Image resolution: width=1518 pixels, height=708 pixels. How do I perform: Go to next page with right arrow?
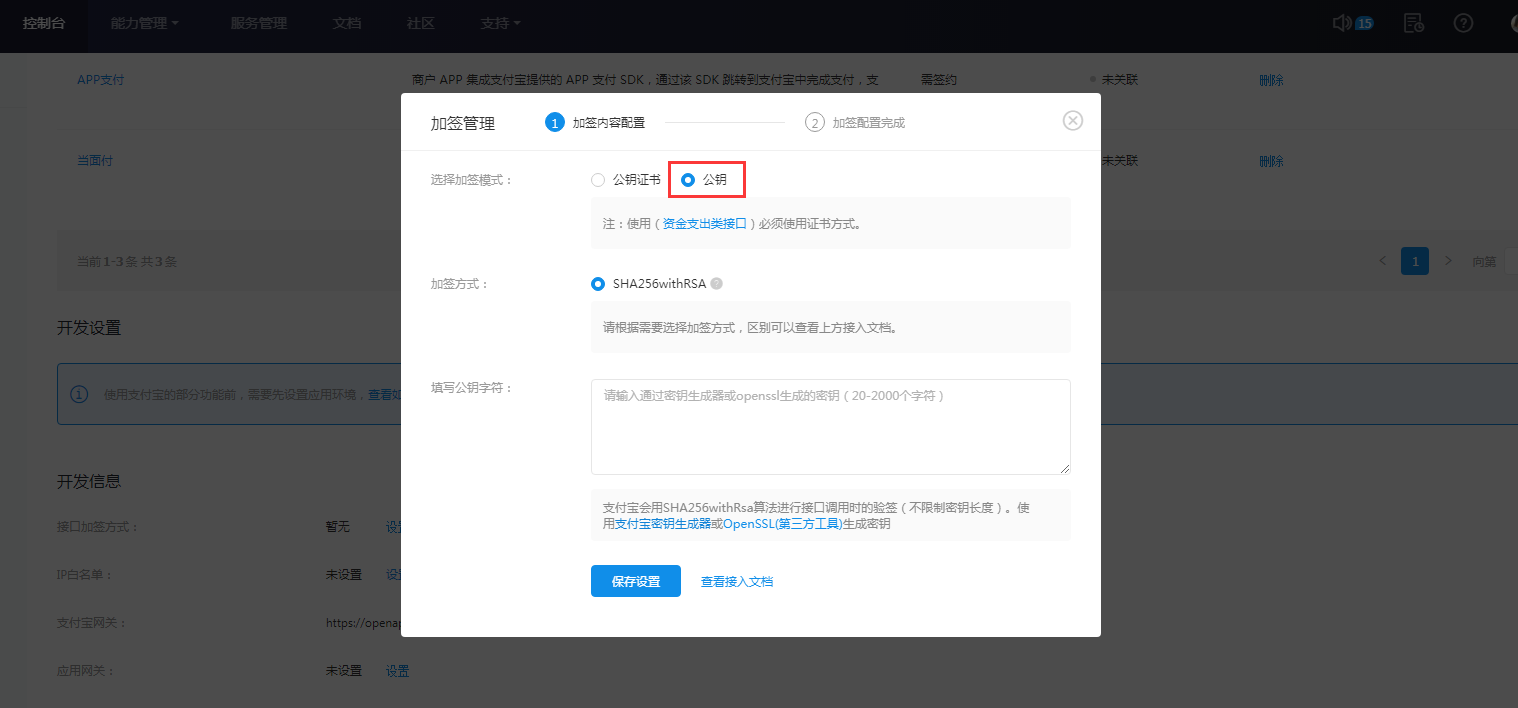(1447, 261)
